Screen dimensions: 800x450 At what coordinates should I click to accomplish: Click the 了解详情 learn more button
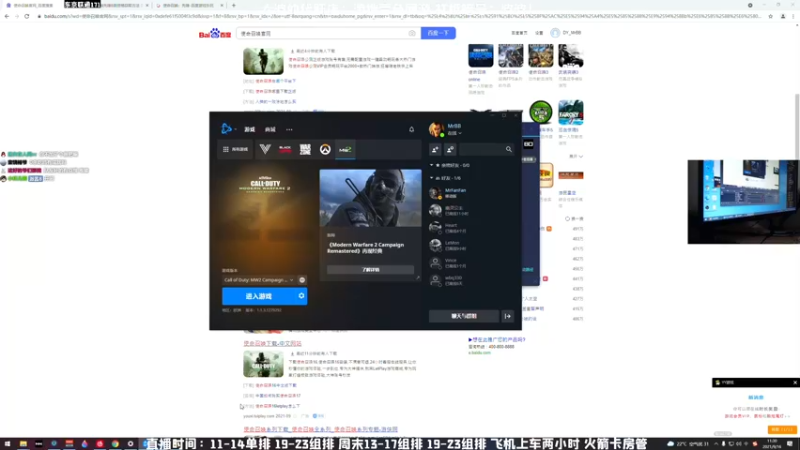(x=370, y=269)
